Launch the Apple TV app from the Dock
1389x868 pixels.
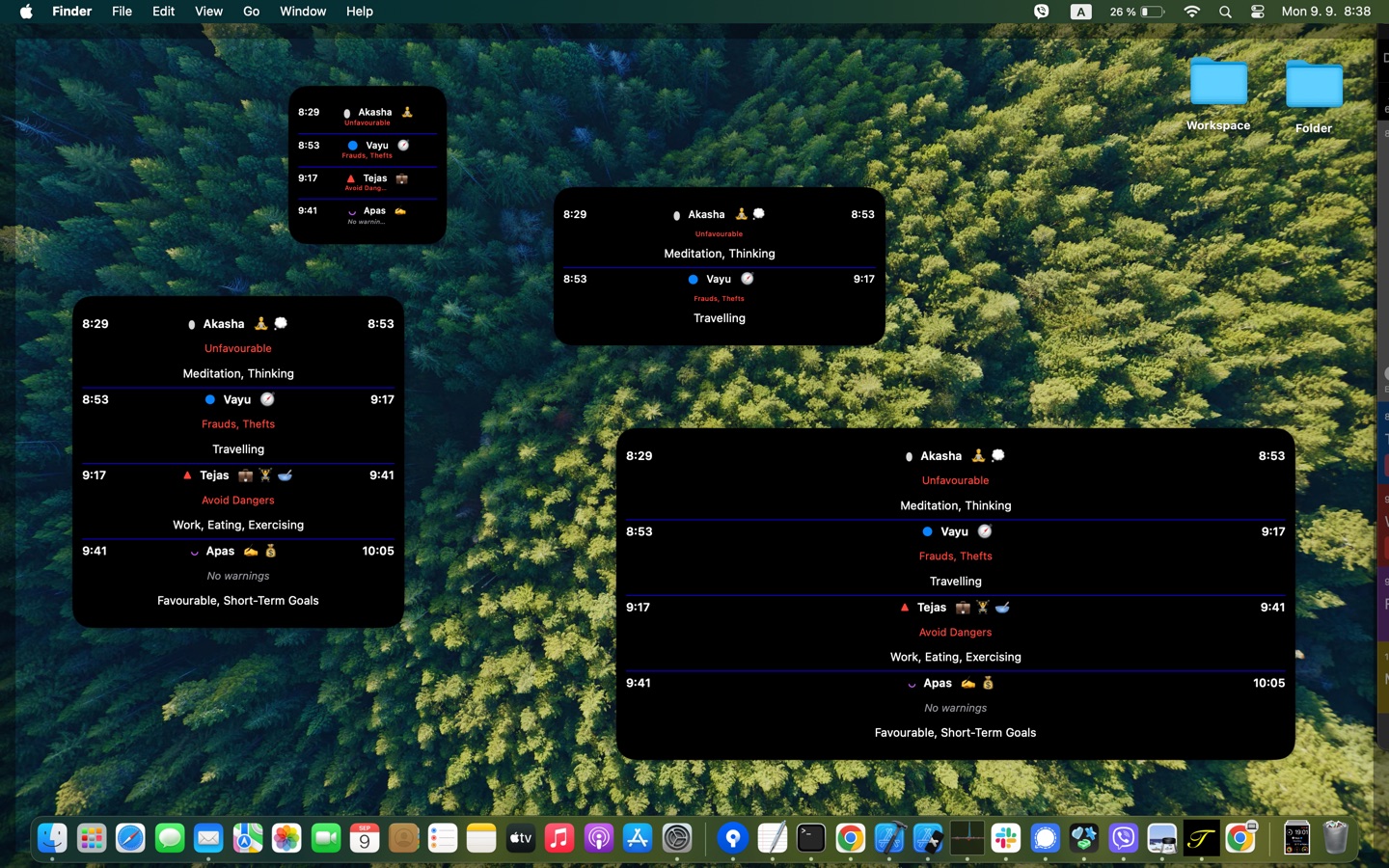click(521, 838)
